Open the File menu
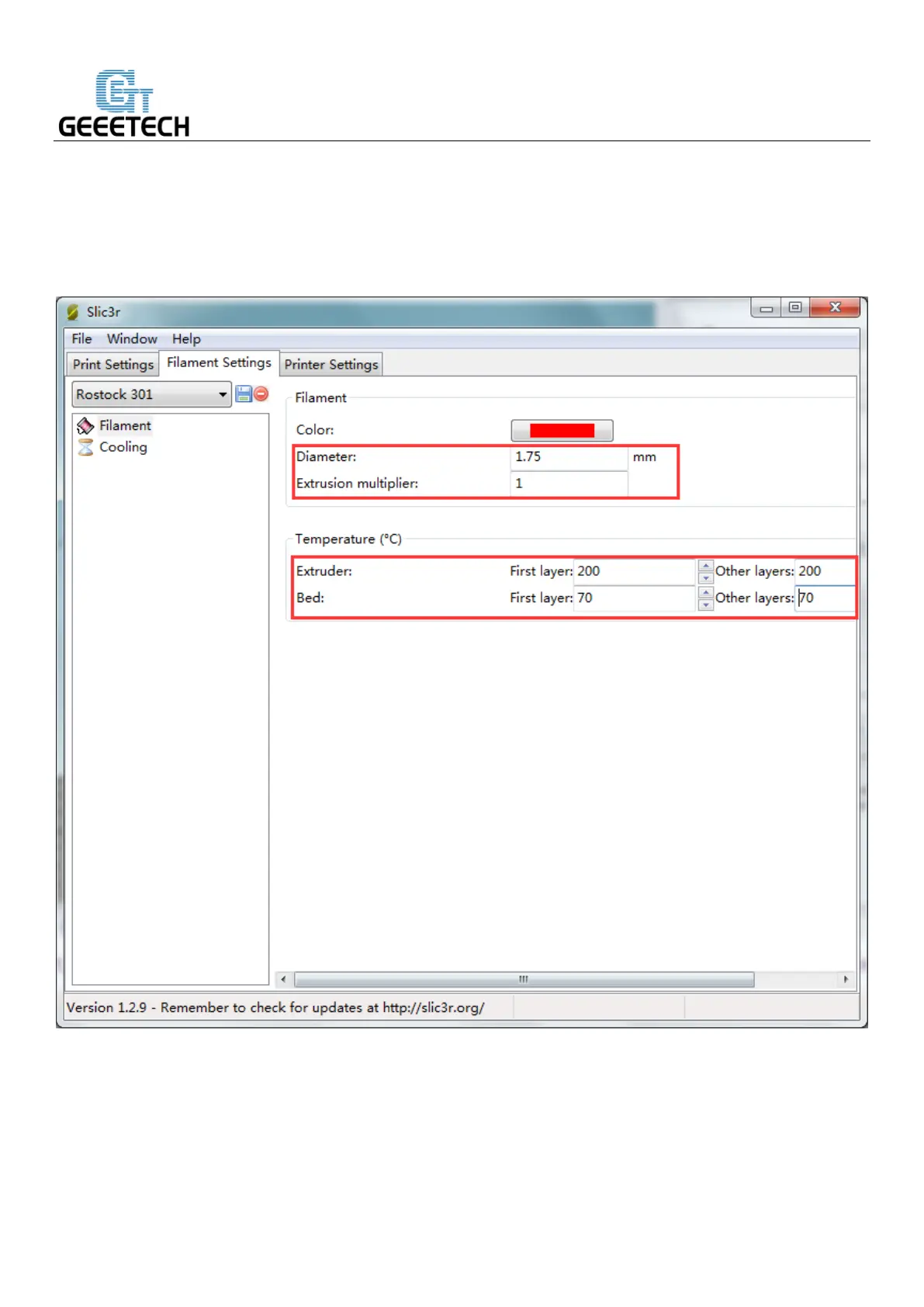The width and height of the screenshot is (924, 1307). coord(81,339)
